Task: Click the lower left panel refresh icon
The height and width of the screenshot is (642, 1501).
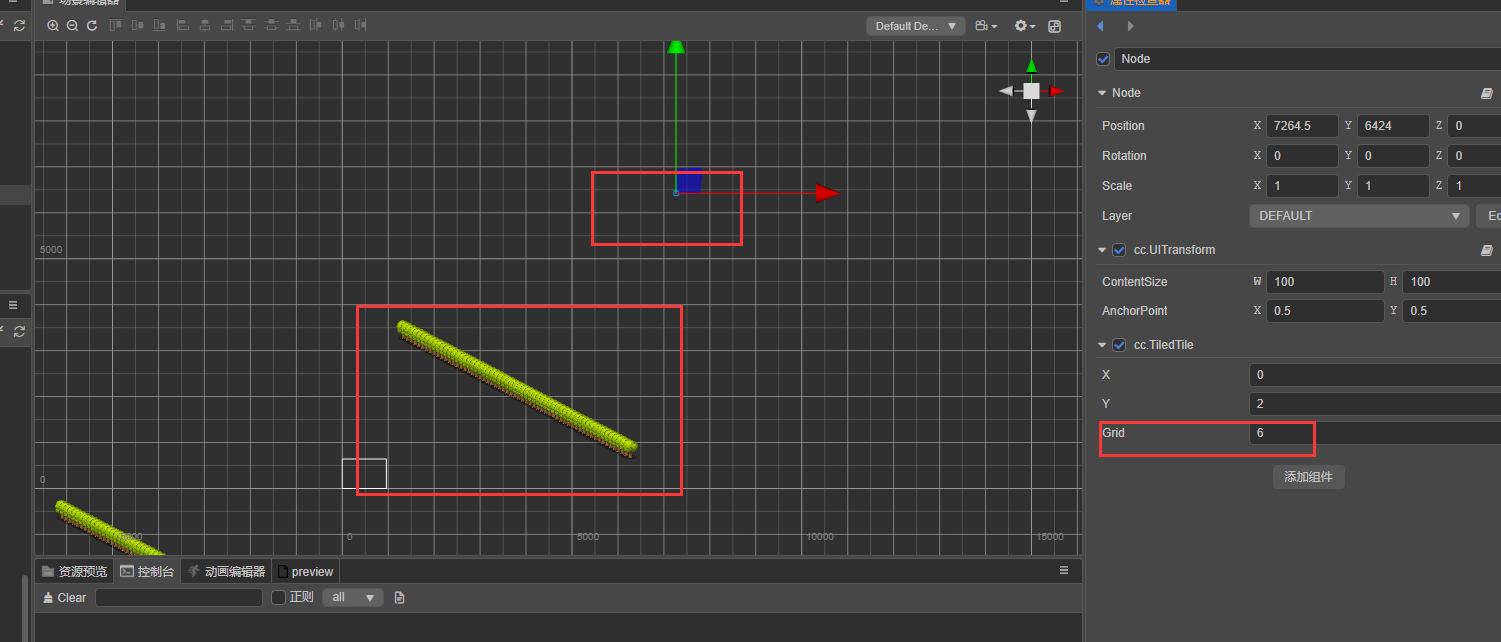Action: point(19,331)
